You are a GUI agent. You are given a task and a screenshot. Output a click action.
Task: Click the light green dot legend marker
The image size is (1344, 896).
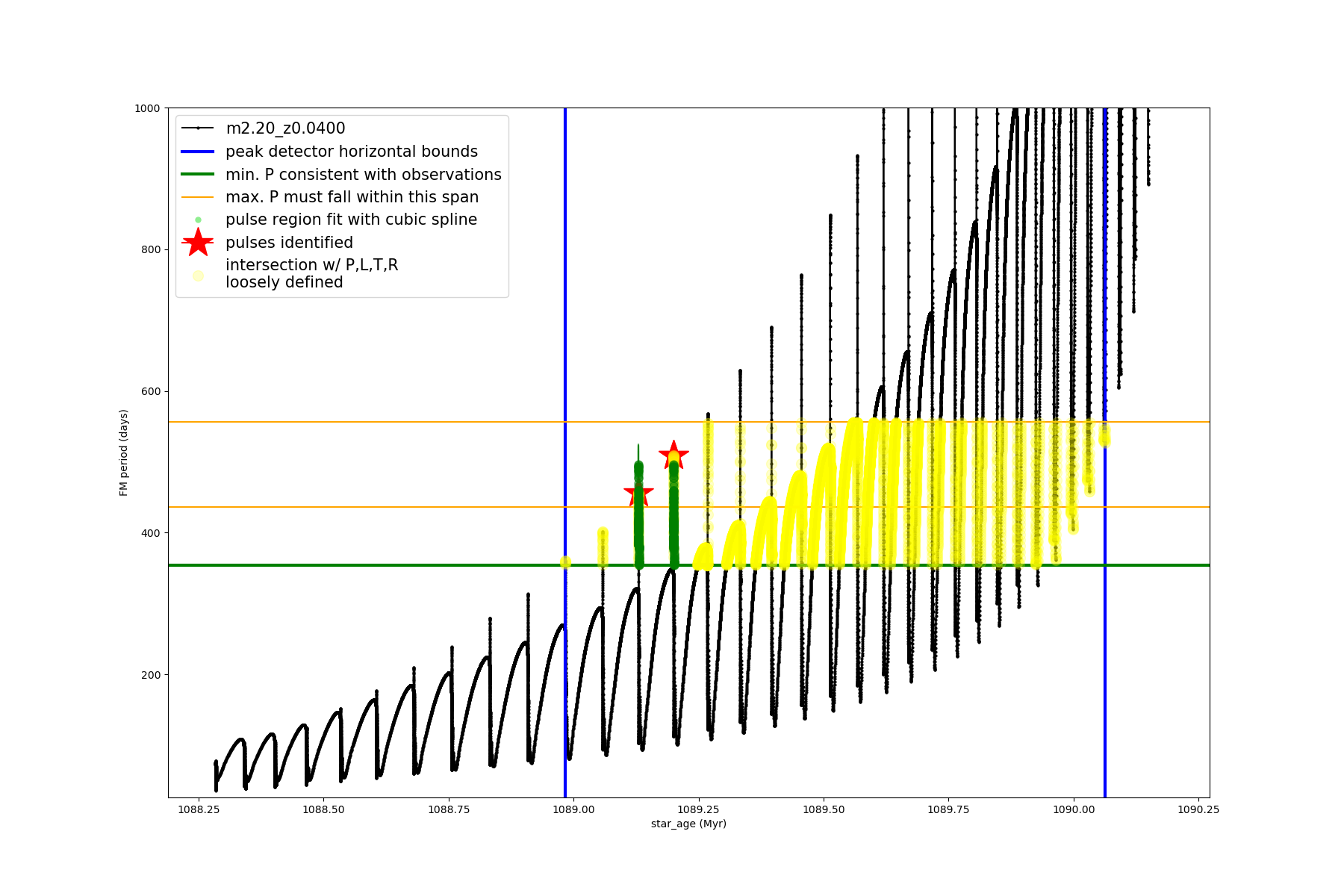pyautogui.click(x=198, y=220)
